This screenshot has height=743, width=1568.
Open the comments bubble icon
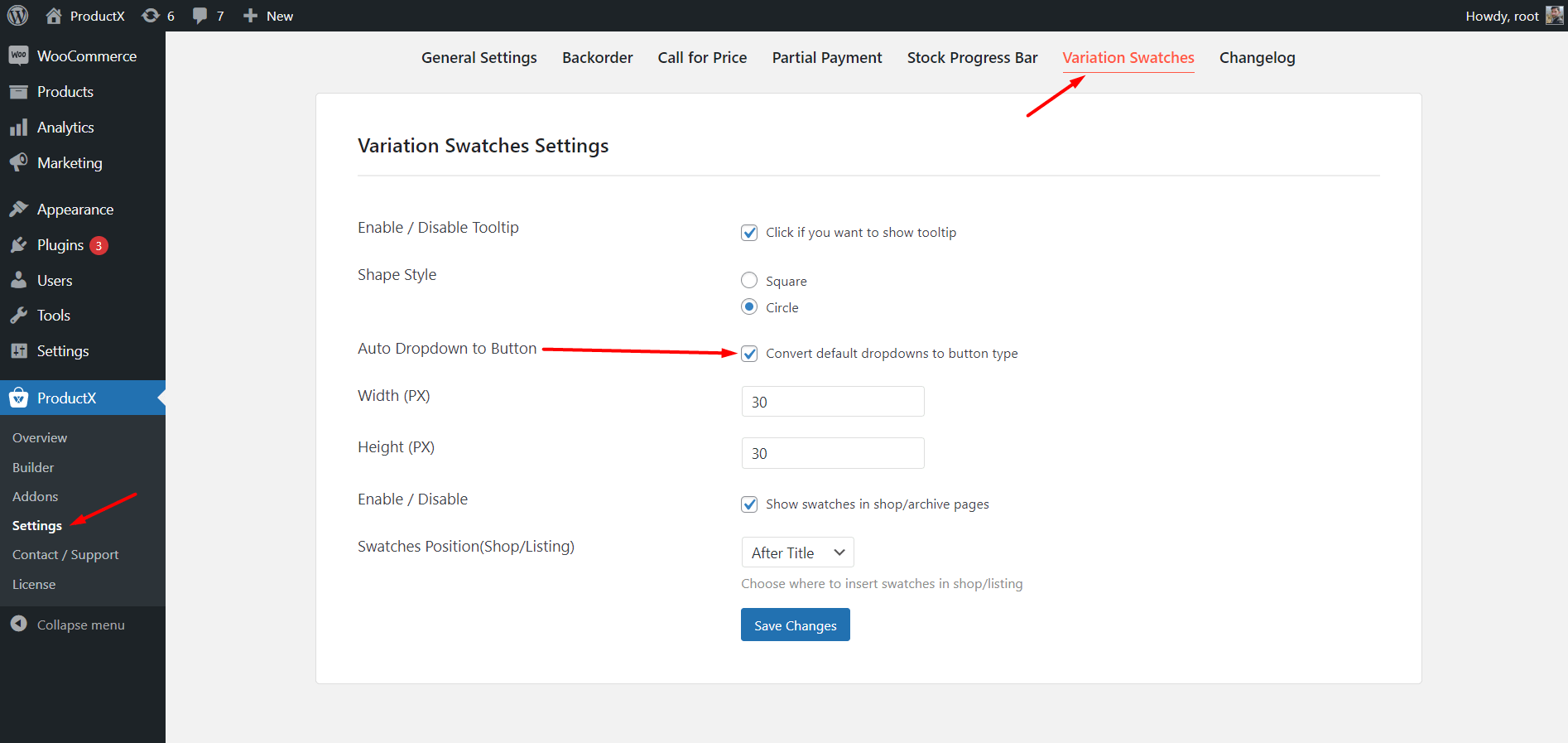(200, 16)
